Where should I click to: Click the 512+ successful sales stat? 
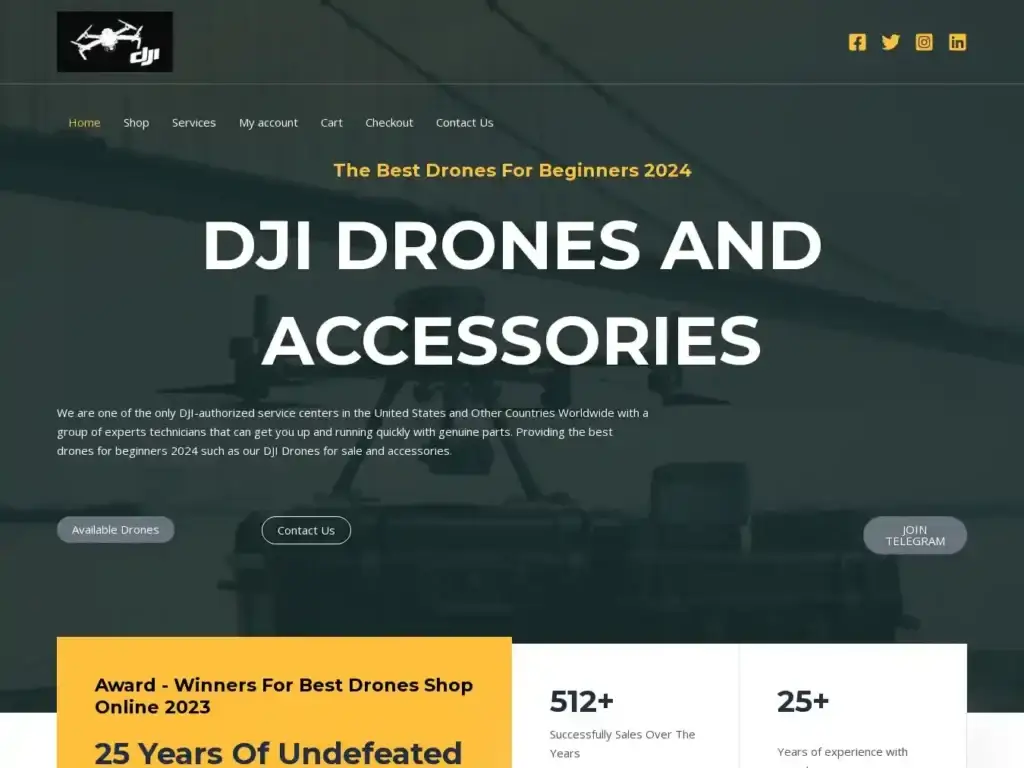tap(582, 702)
